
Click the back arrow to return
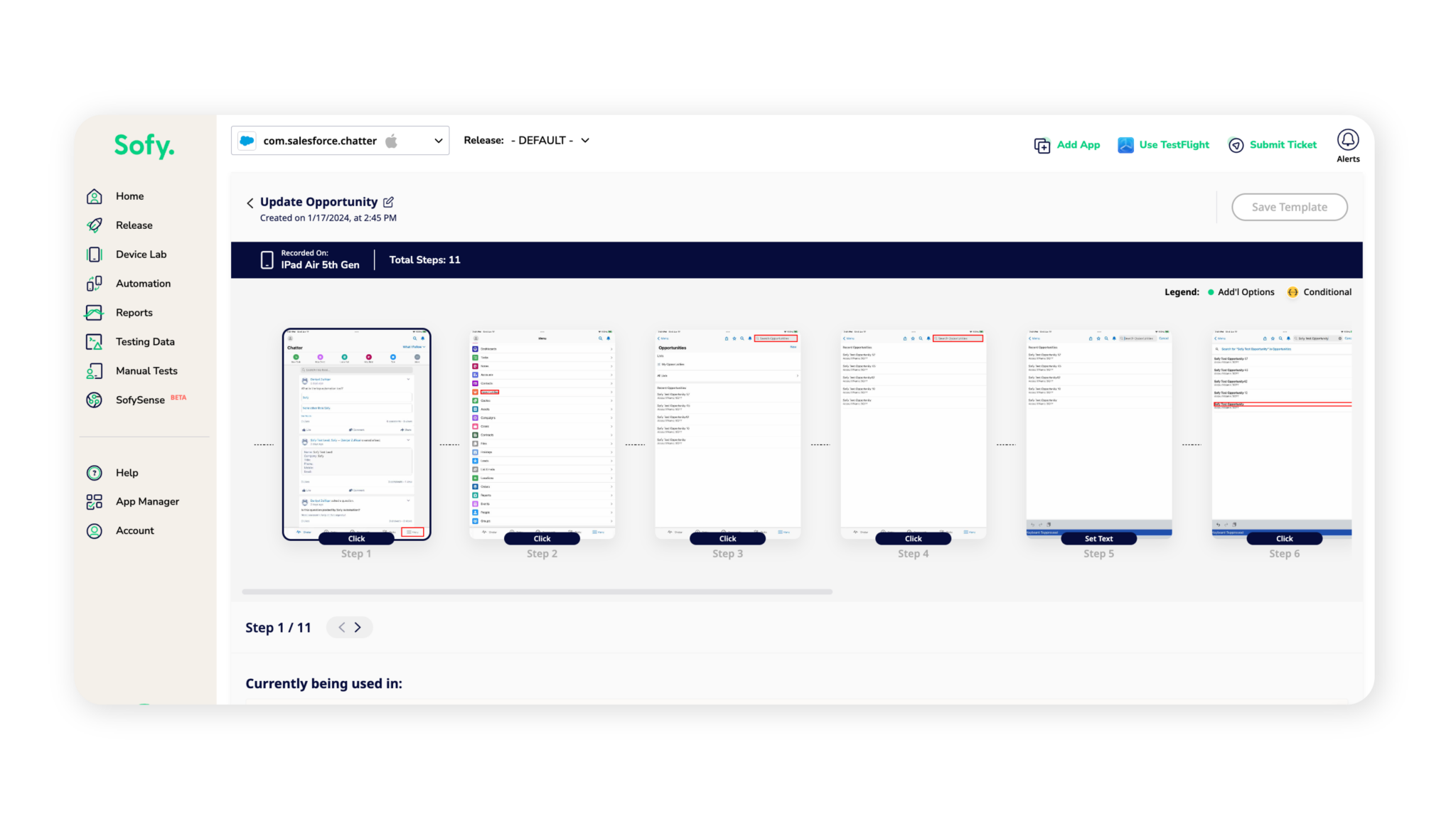pos(250,202)
